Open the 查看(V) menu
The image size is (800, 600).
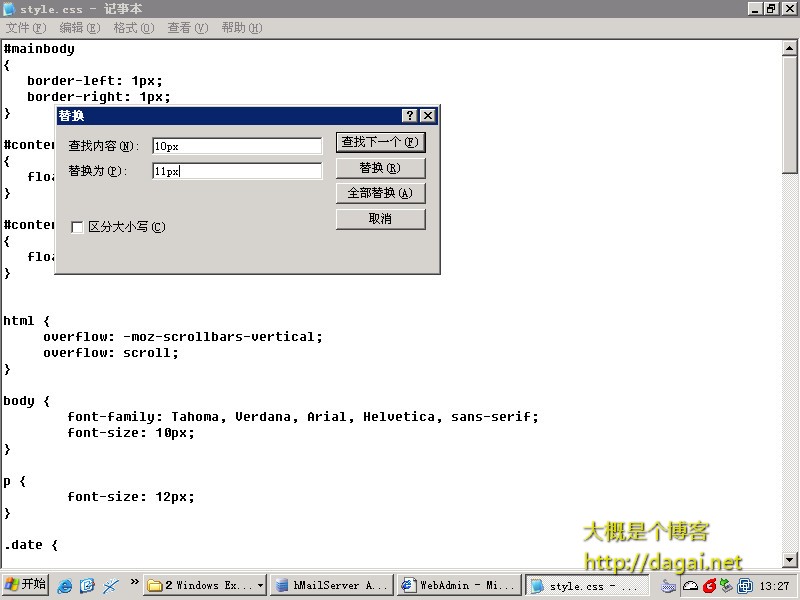188,28
